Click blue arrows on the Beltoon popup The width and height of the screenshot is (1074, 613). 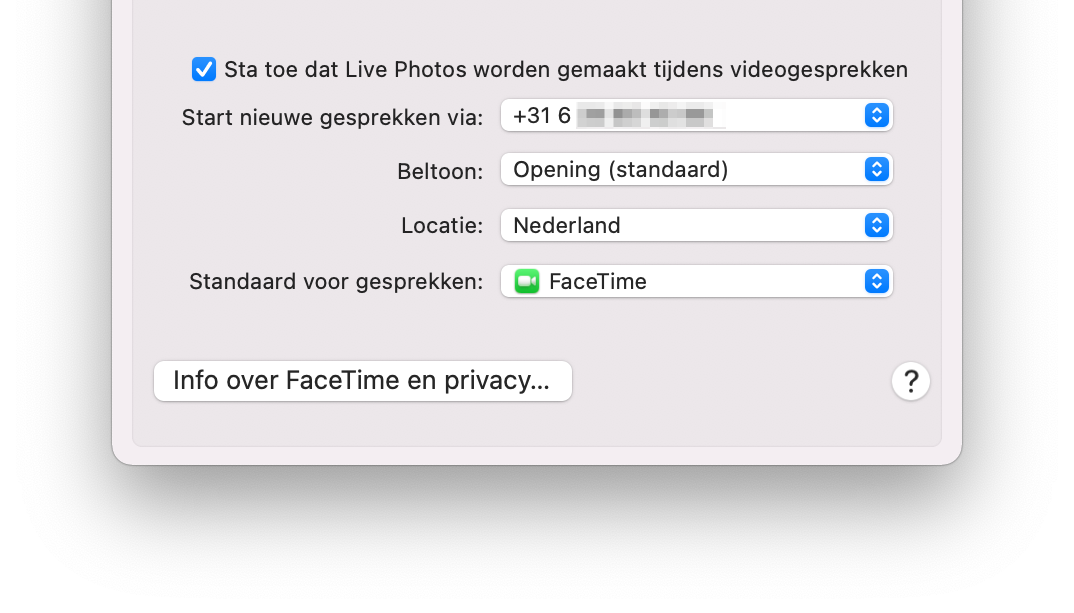tap(877, 169)
